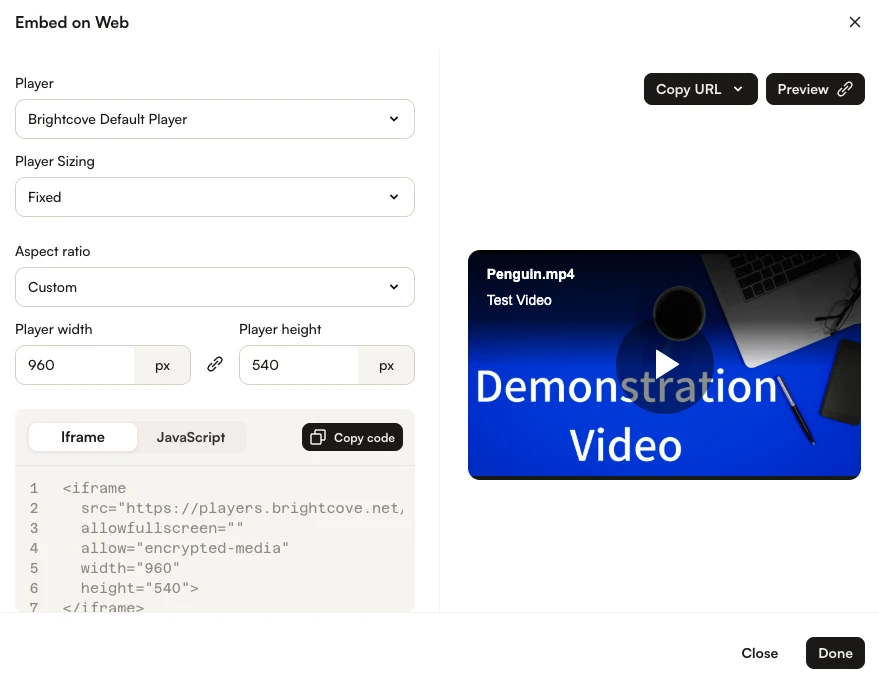Close the Embed on Web dialog with X
The width and height of the screenshot is (879, 676).
click(x=854, y=22)
